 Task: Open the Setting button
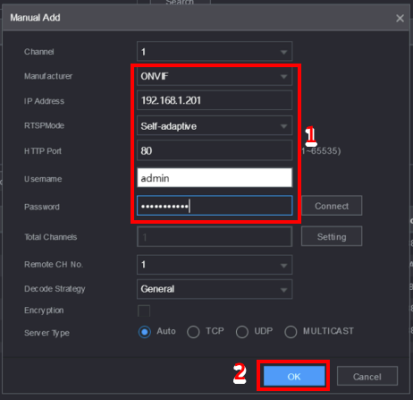[x=332, y=237]
